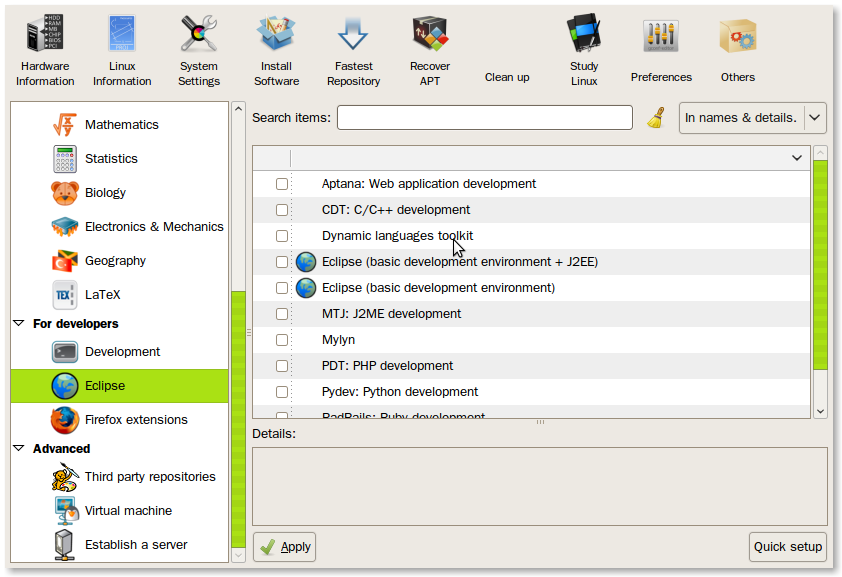Click sidebar scrollbar up arrow

click(x=238, y=108)
